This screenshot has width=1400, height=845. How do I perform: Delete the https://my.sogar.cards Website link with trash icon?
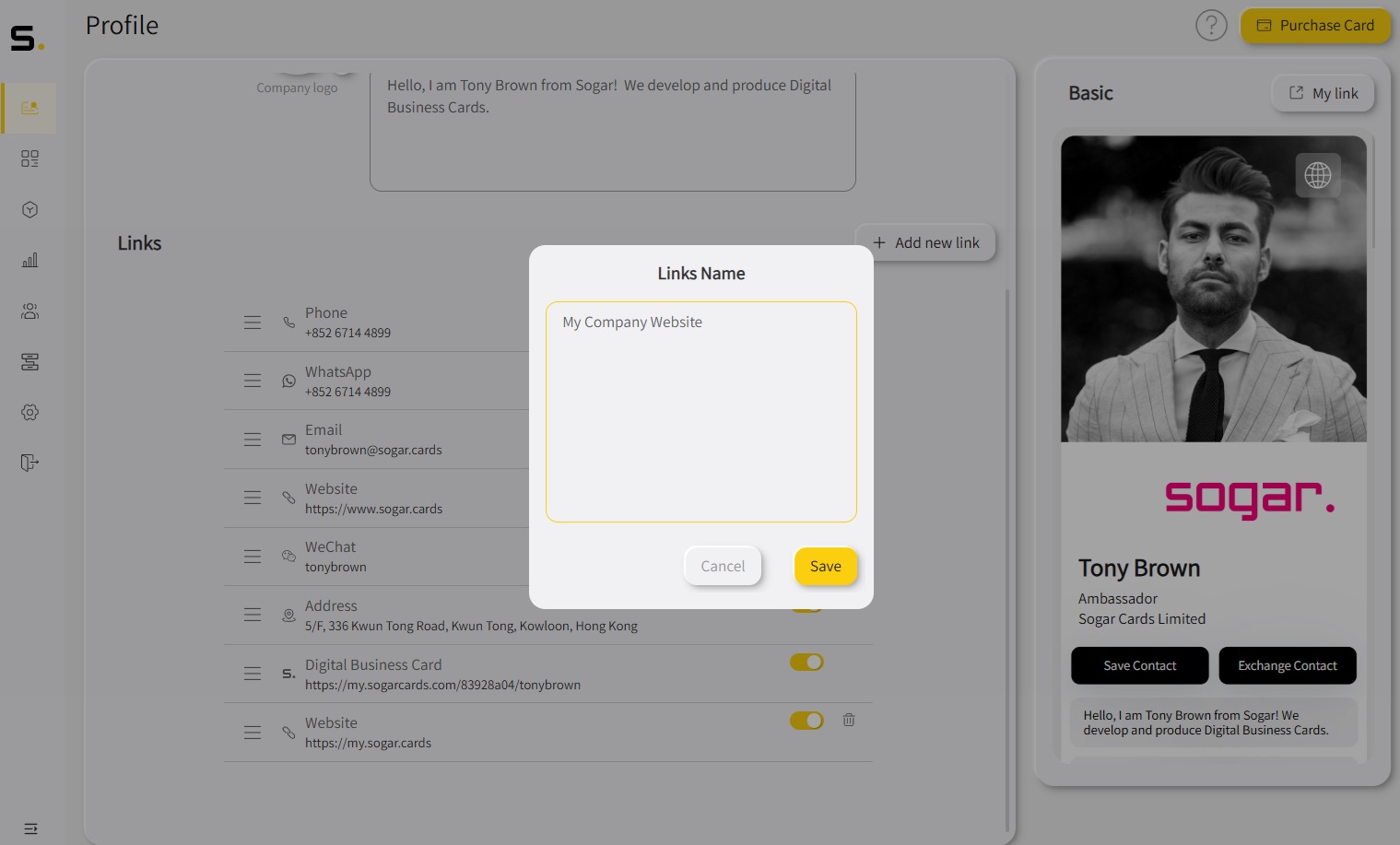point(849,720)
